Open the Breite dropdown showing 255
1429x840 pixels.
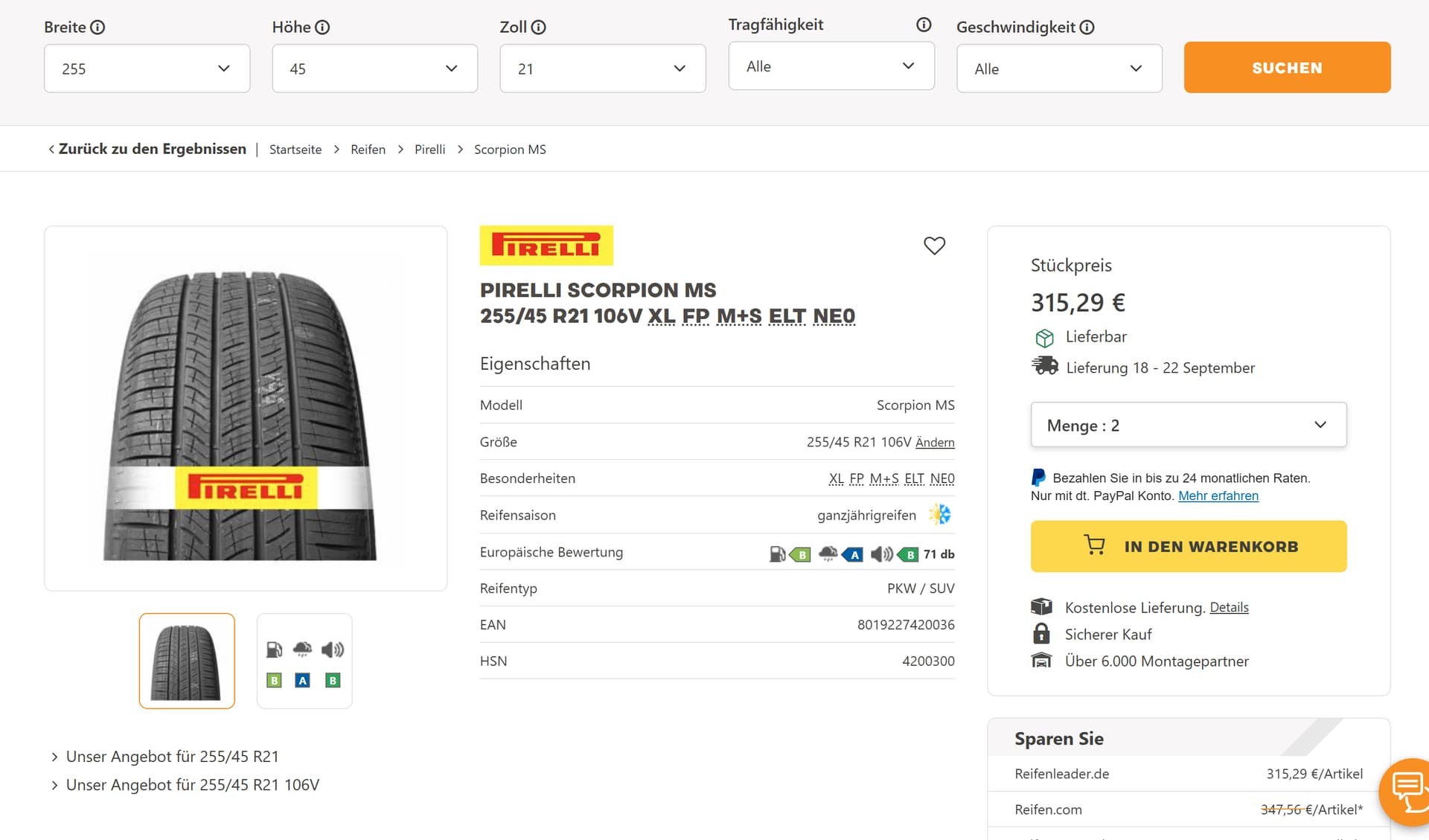pyautogui.click(x=147, y=68)
